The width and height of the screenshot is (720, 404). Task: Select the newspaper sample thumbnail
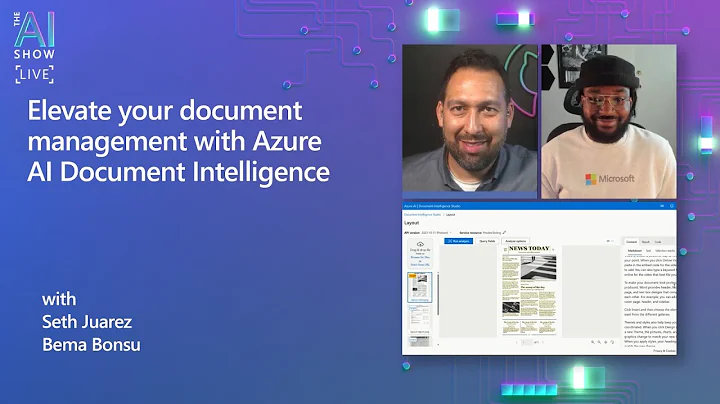pos(420,287)
